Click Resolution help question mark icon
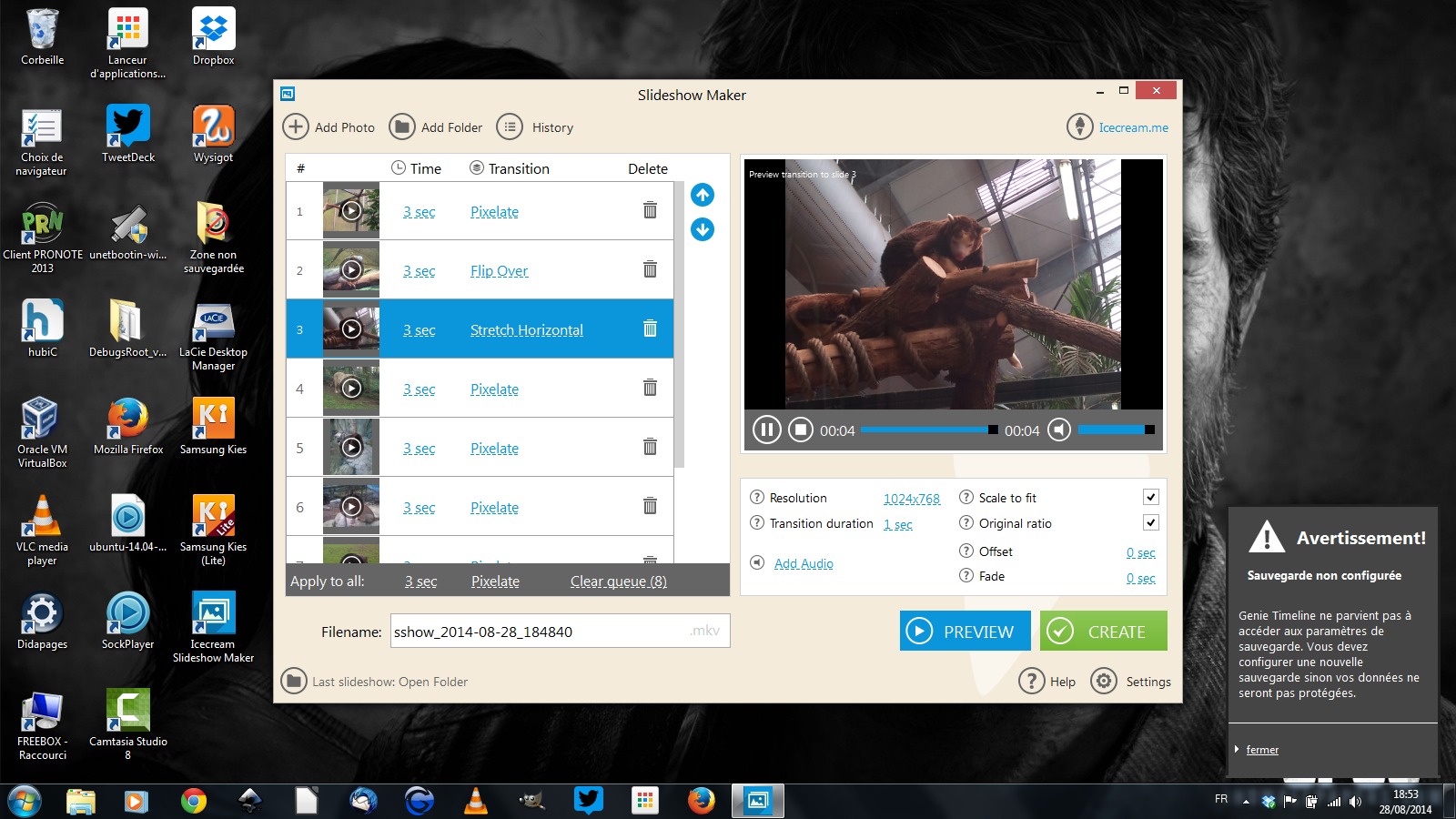Screen dimensions: 1456x819 pos(757,497)
